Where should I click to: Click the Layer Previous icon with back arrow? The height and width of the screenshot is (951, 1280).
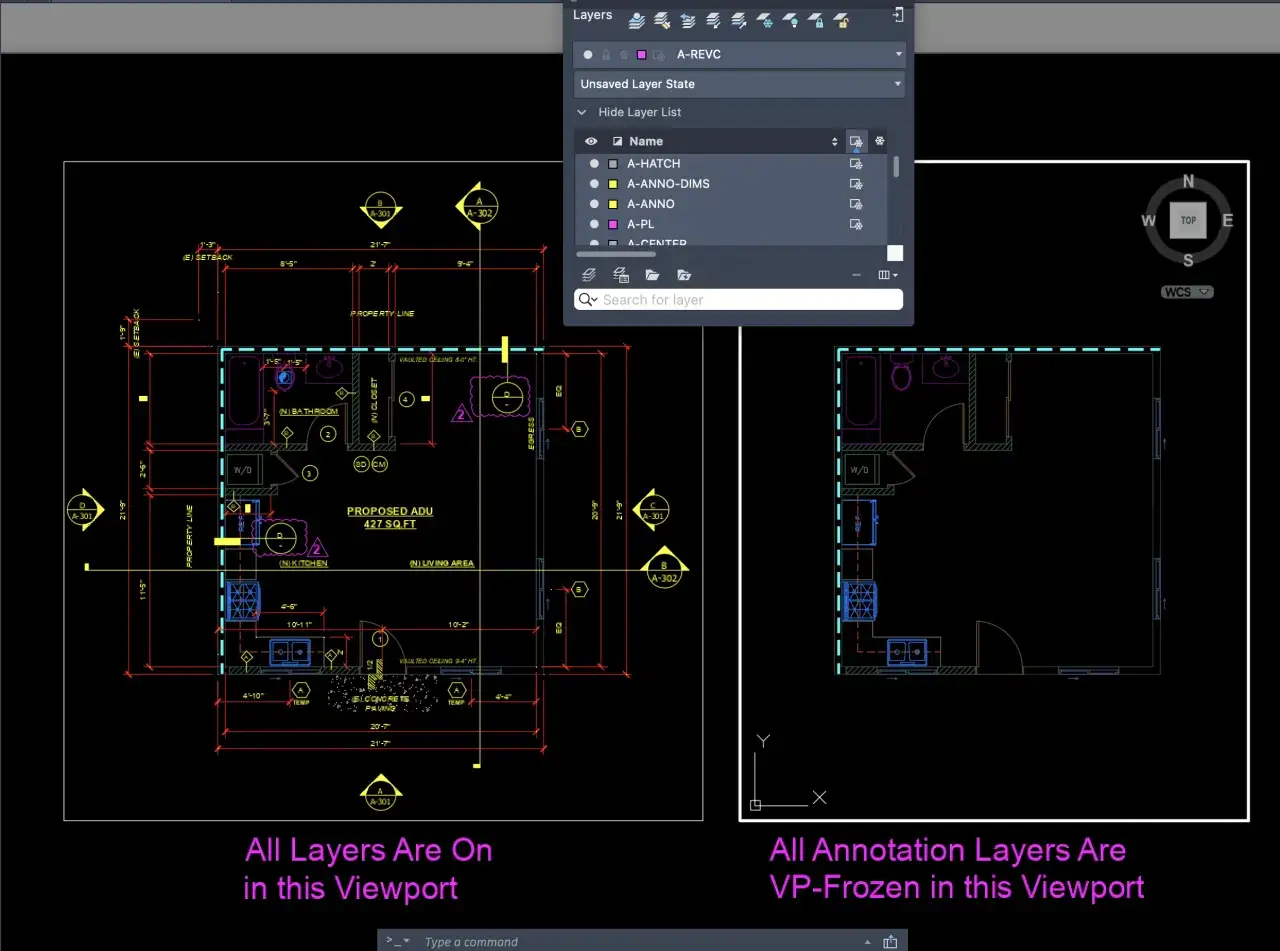click(x=688, y=19)
